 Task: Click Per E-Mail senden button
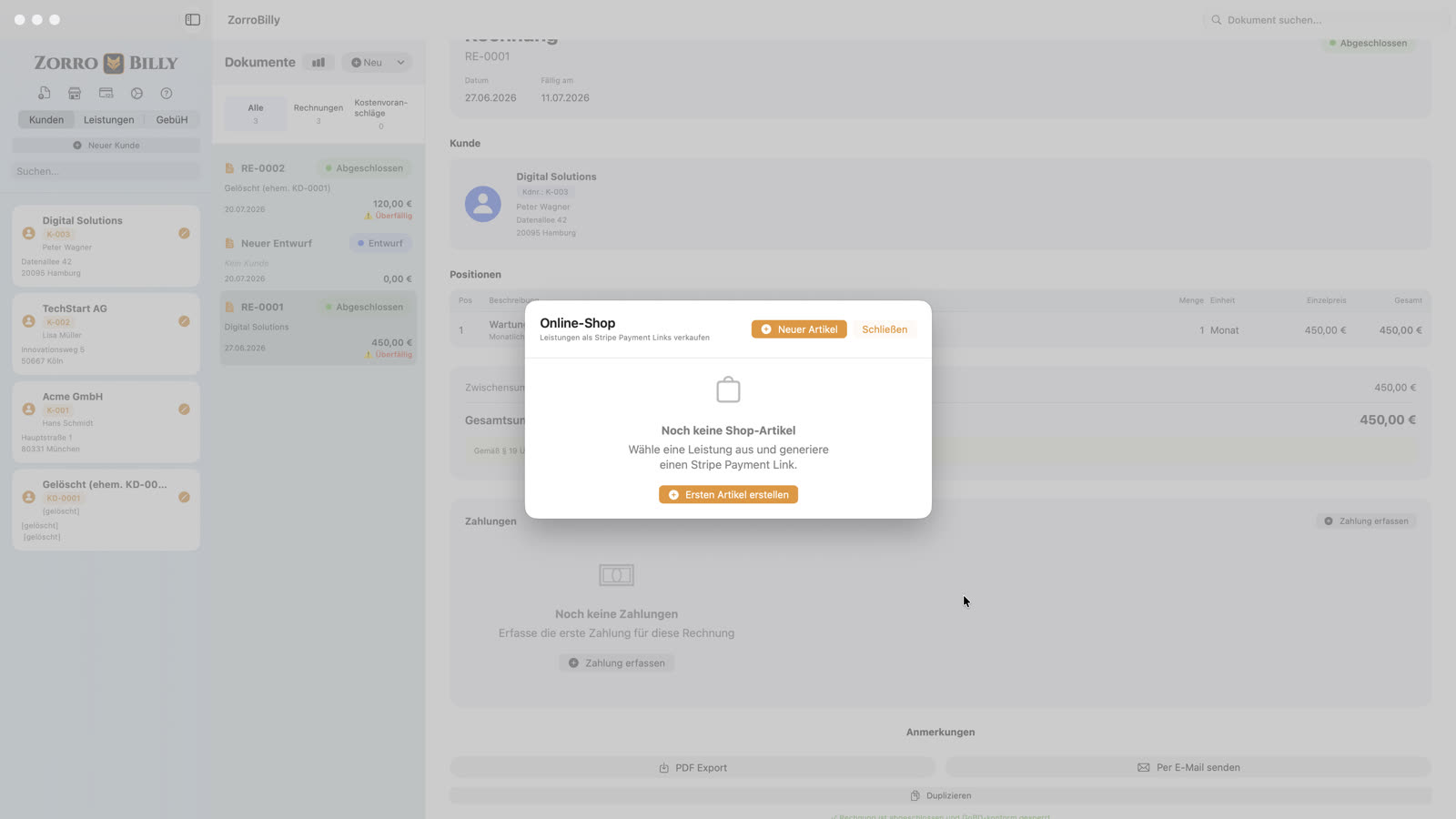click(x=1188, y=768)
